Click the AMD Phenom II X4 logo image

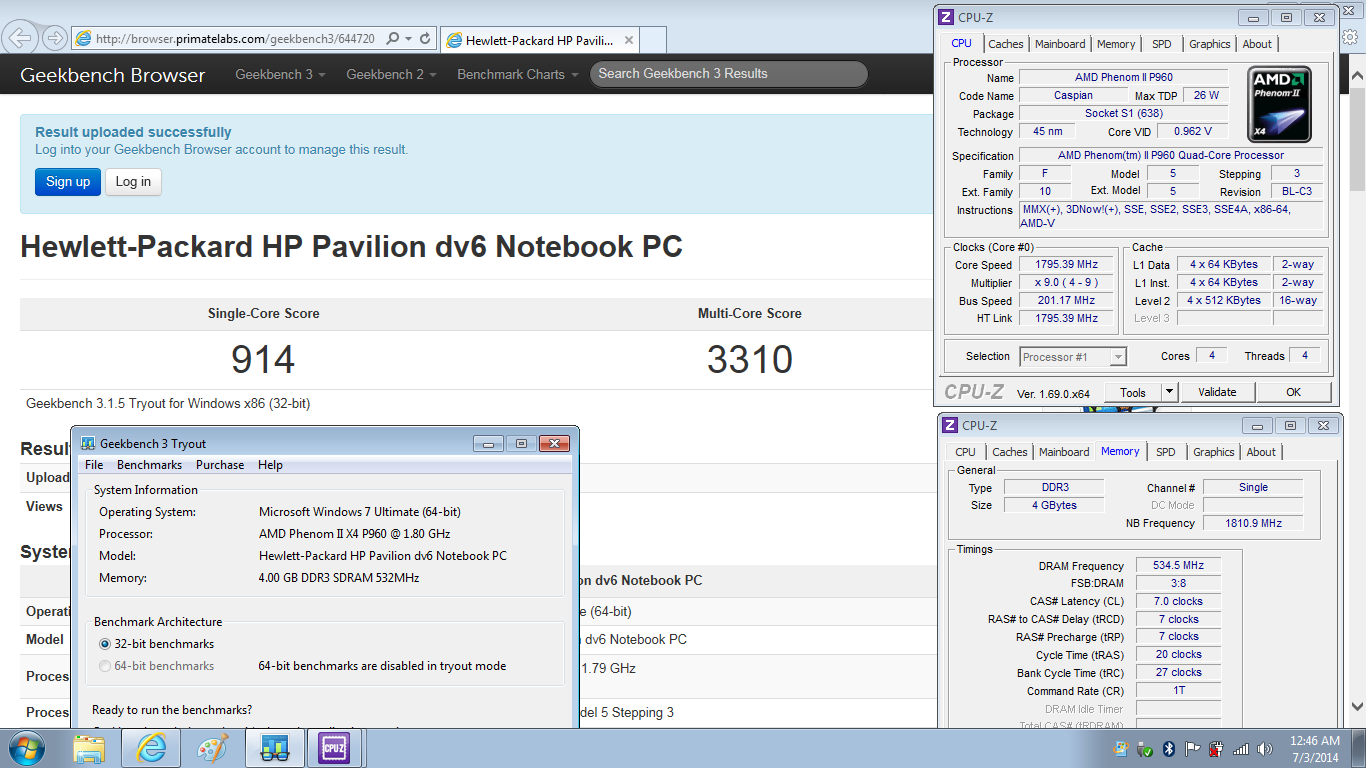pyautogui.click(x=1279, y=104)
